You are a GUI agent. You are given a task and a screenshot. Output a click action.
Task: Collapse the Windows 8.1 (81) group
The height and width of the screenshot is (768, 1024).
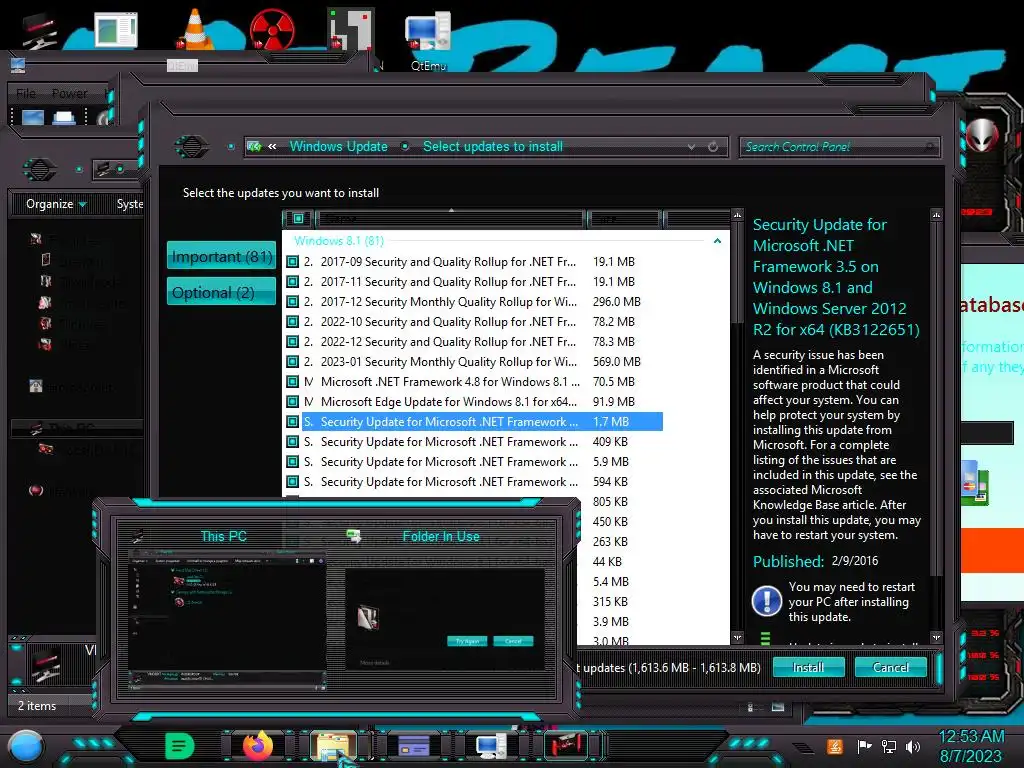(717, 241)
